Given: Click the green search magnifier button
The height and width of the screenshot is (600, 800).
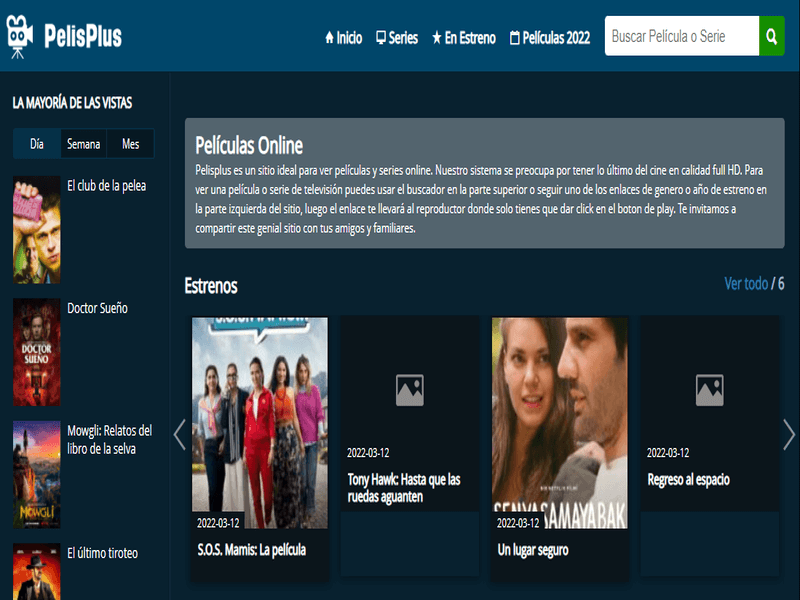Looking at the screenshot, I should pos(771,36).
